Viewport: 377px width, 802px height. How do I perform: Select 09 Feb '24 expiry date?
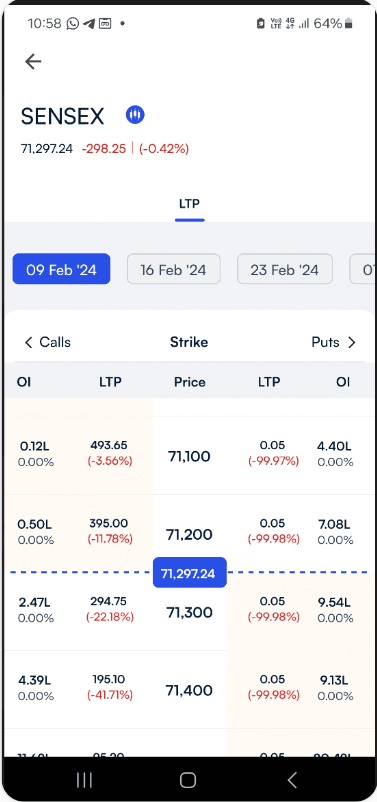click(x=61, y=269)
